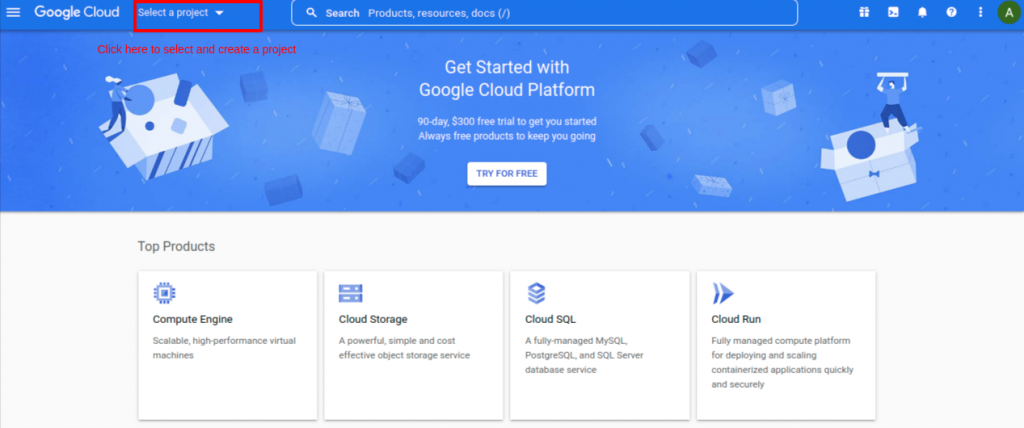Open the notifications bell
Image resolution: width=1024 pixels, height=428 pixels.
[922, 12]
